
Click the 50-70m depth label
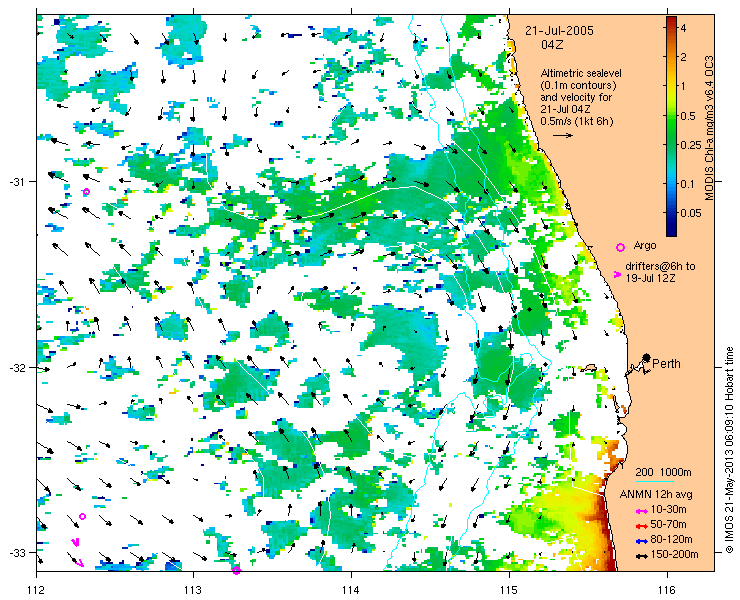click(x=668, y=525)
